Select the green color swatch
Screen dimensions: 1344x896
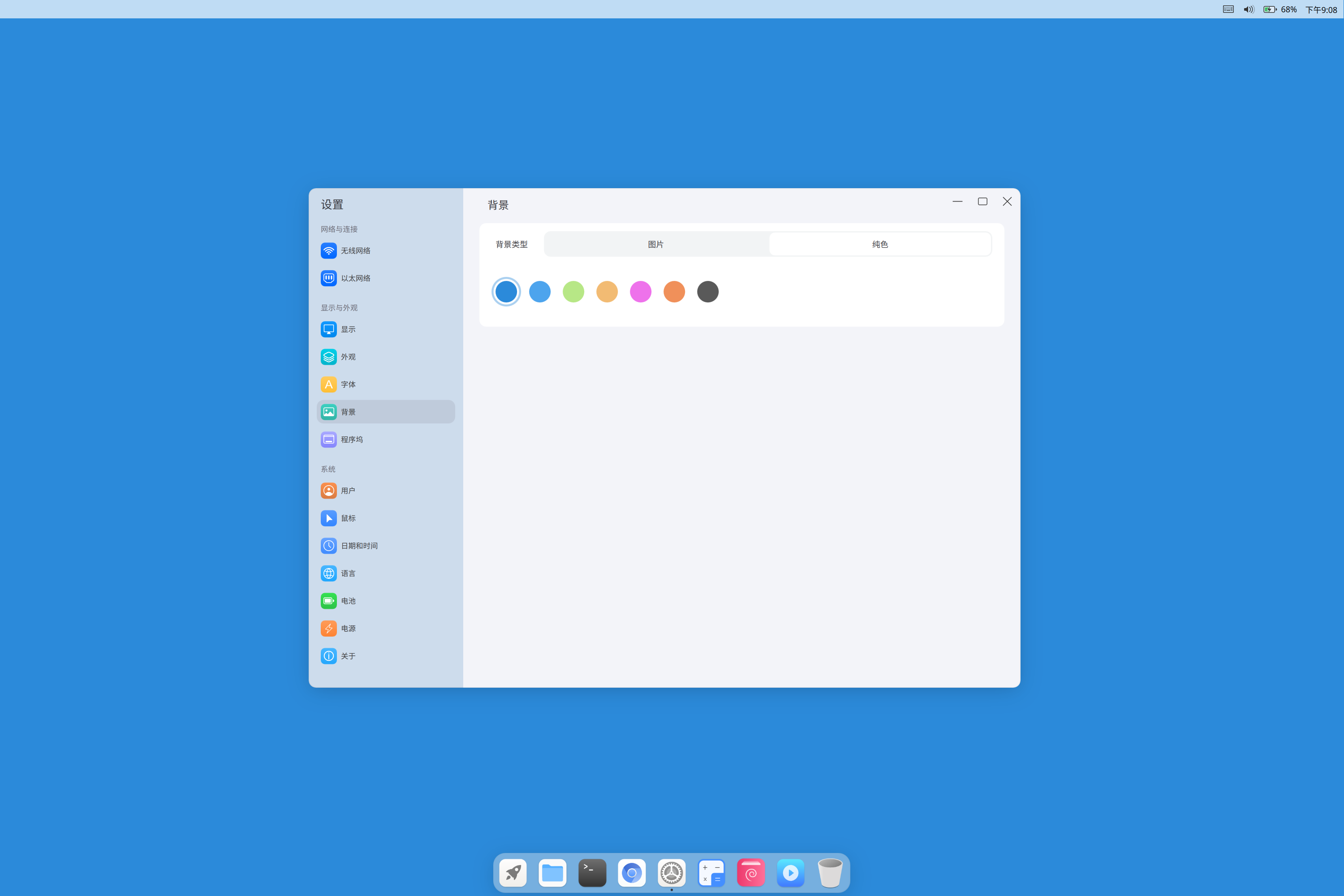pyautogui.click(x=573, y=292)
